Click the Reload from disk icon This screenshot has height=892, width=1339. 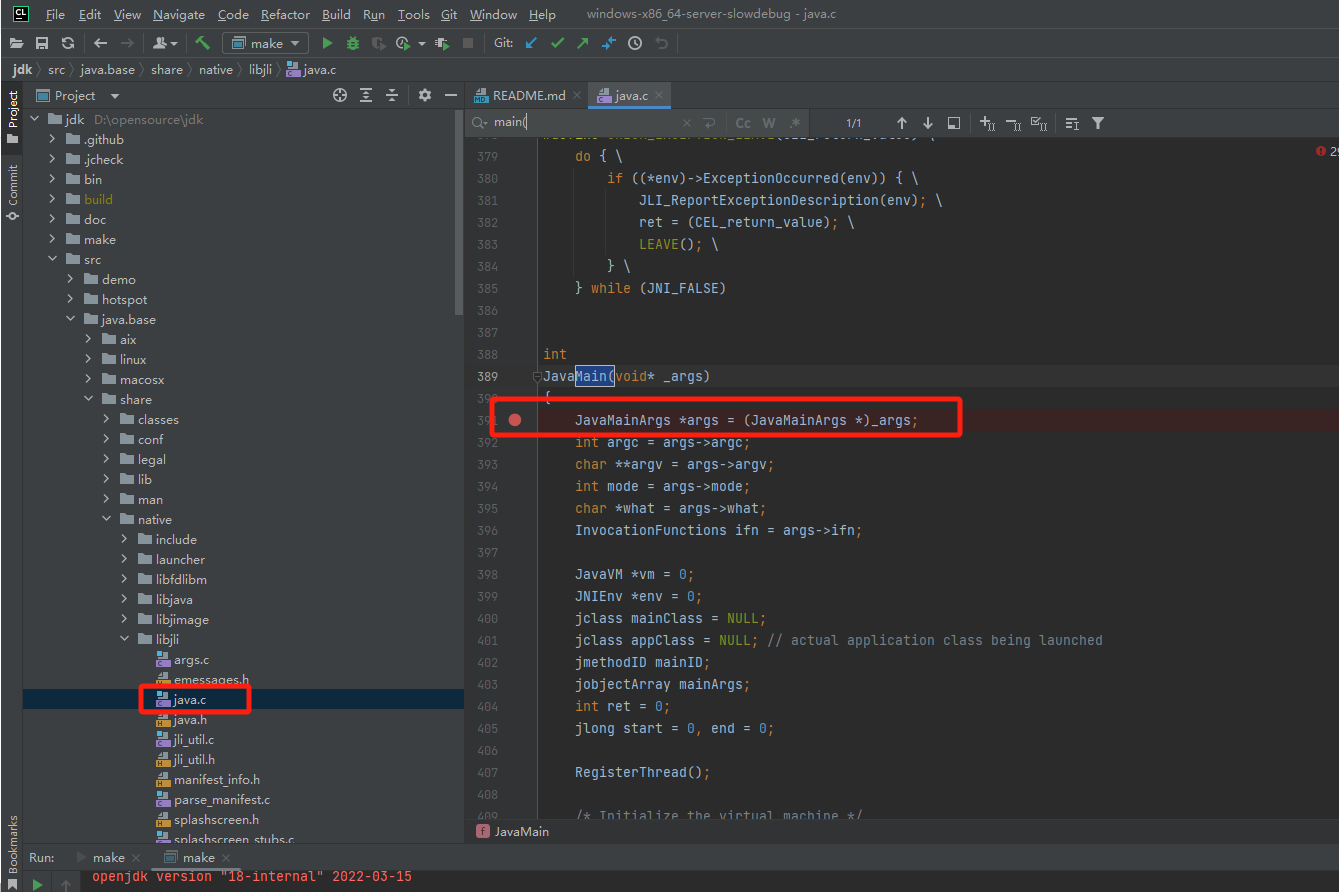point(68,43)
